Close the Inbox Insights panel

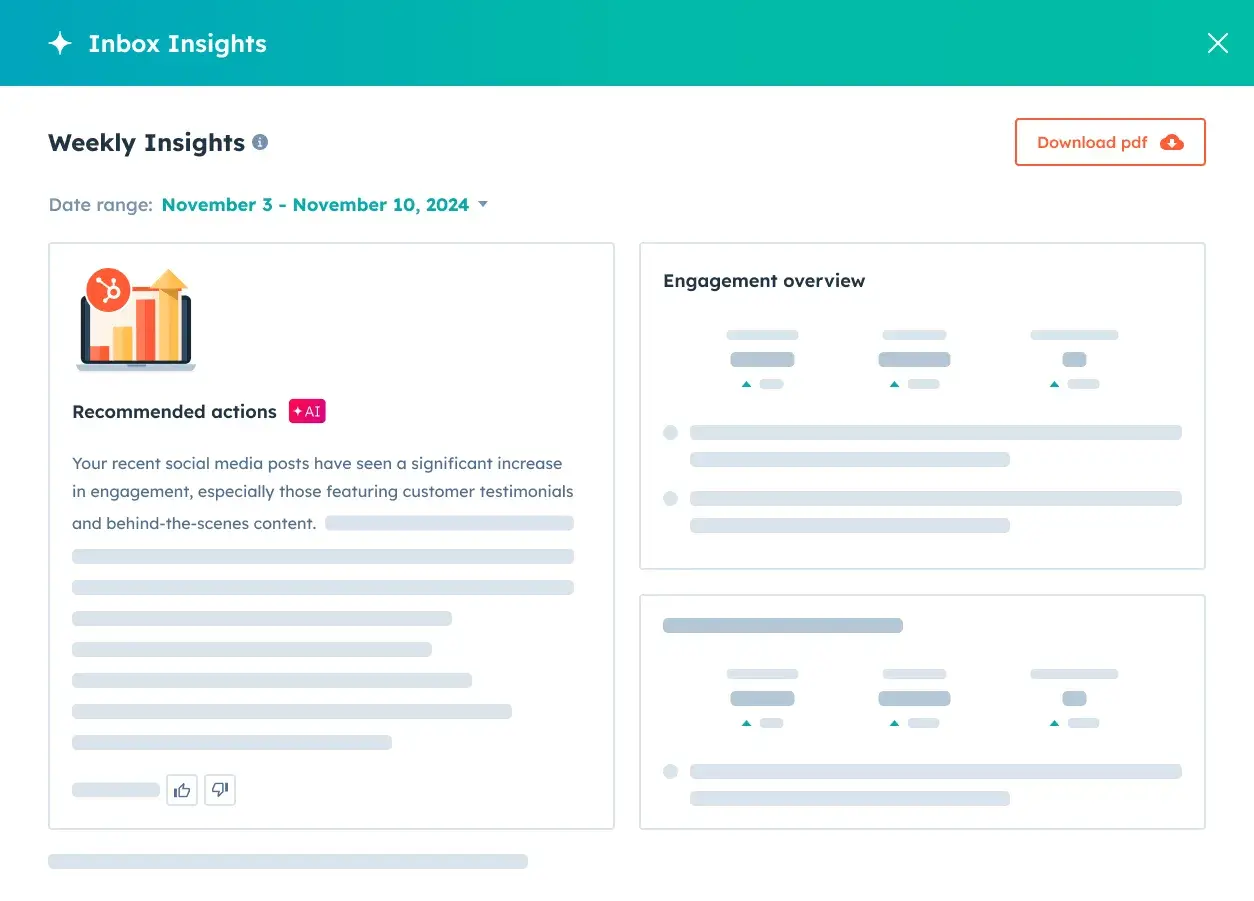pyautogui.click(x=1217, y=43)
